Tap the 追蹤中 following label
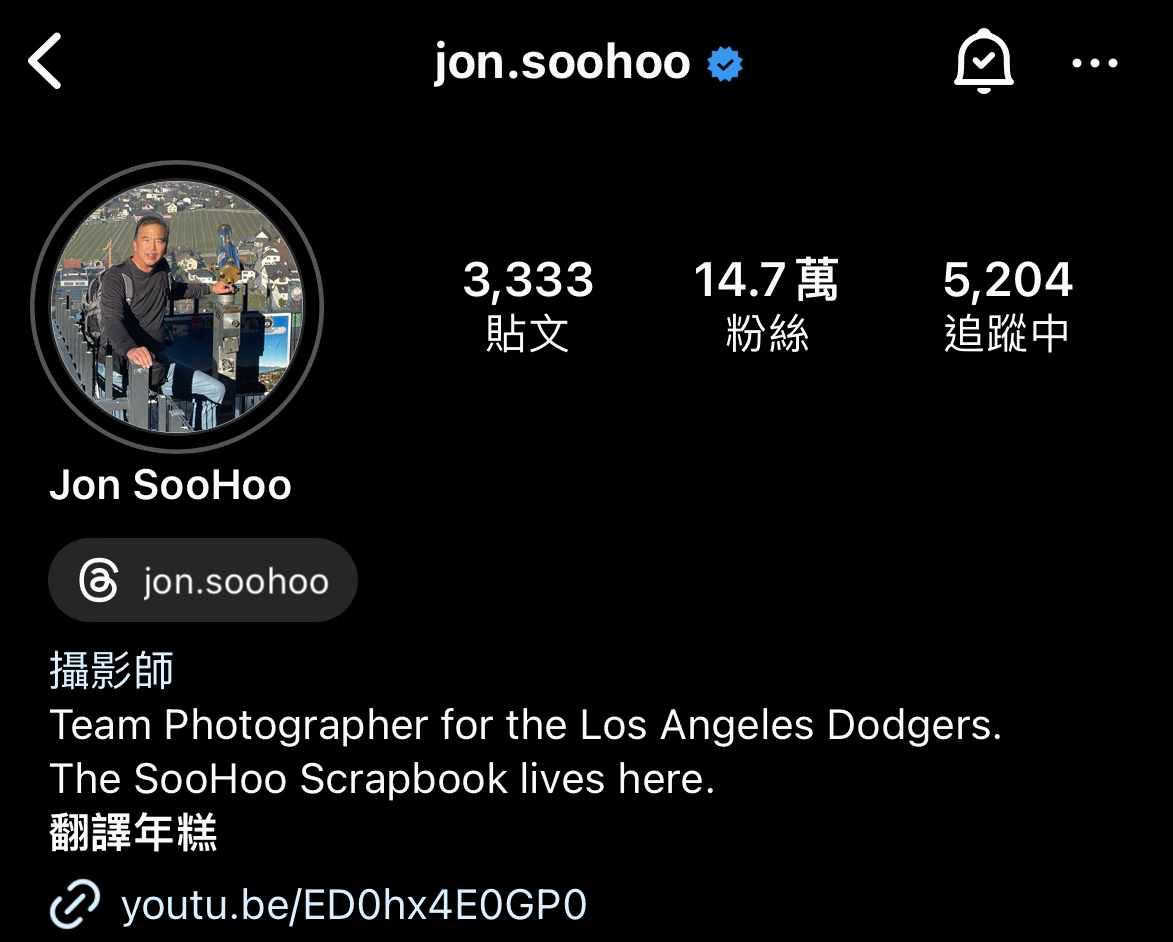 1007,334
